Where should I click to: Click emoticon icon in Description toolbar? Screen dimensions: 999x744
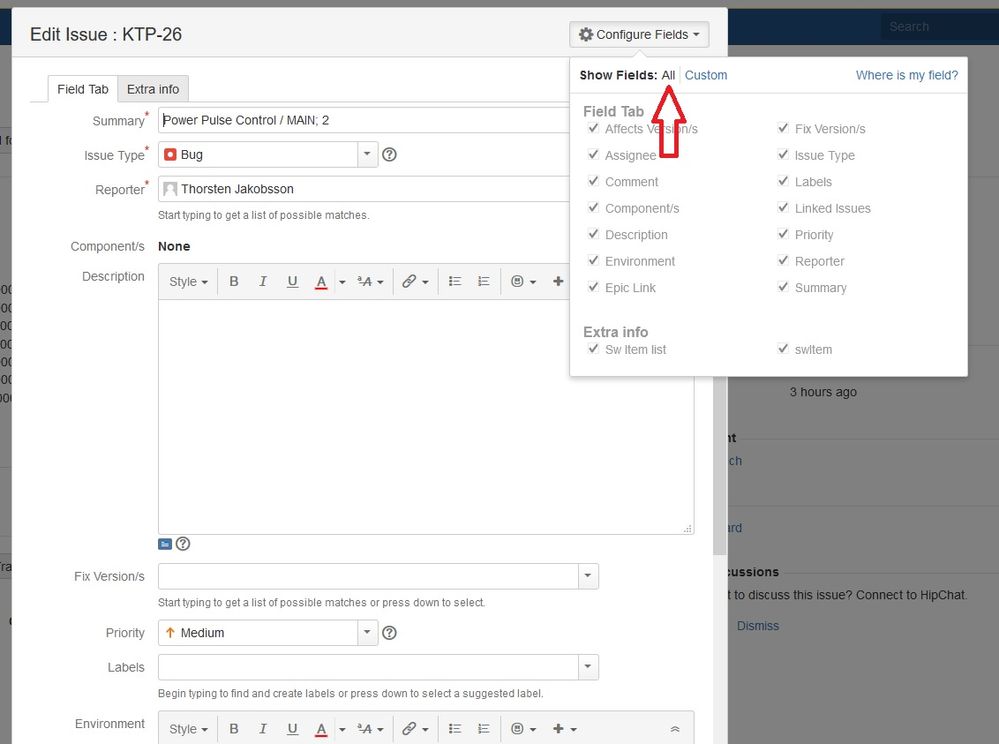tap(517, 281)
